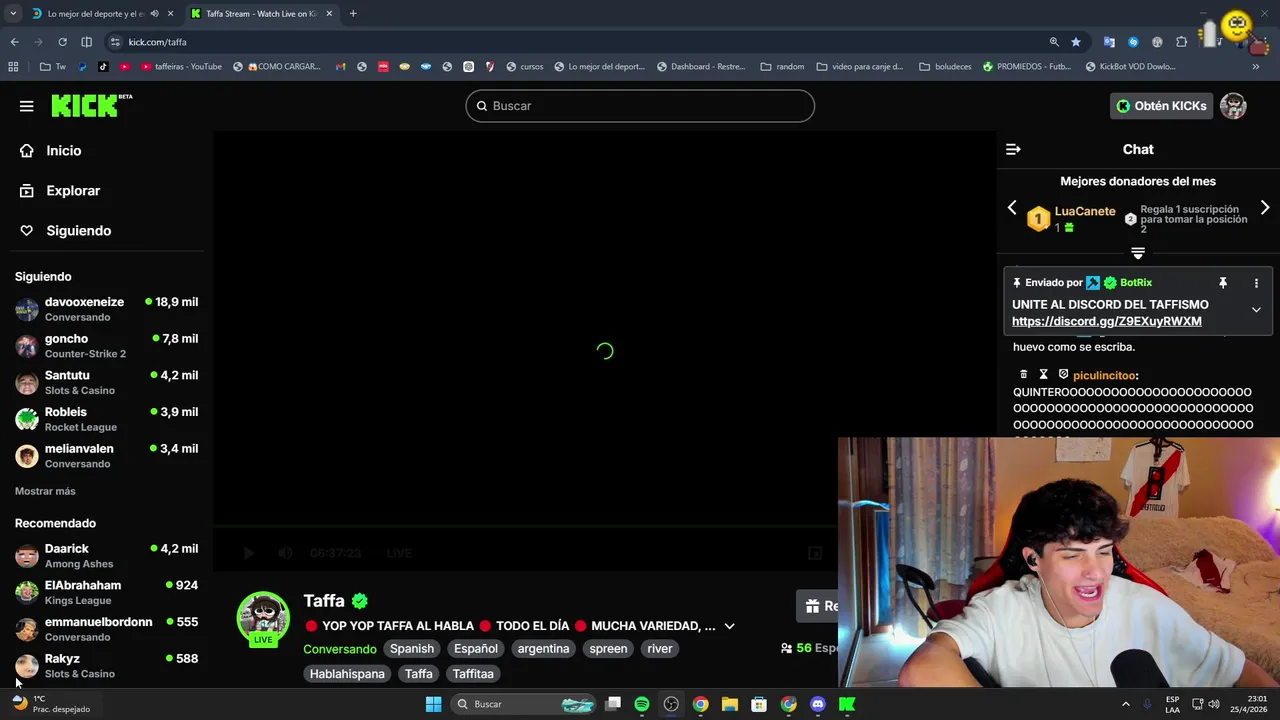This screenshot has height=720, width=1280.
Task: Collapse the chat panel icon
Action: click(1013, 149)
